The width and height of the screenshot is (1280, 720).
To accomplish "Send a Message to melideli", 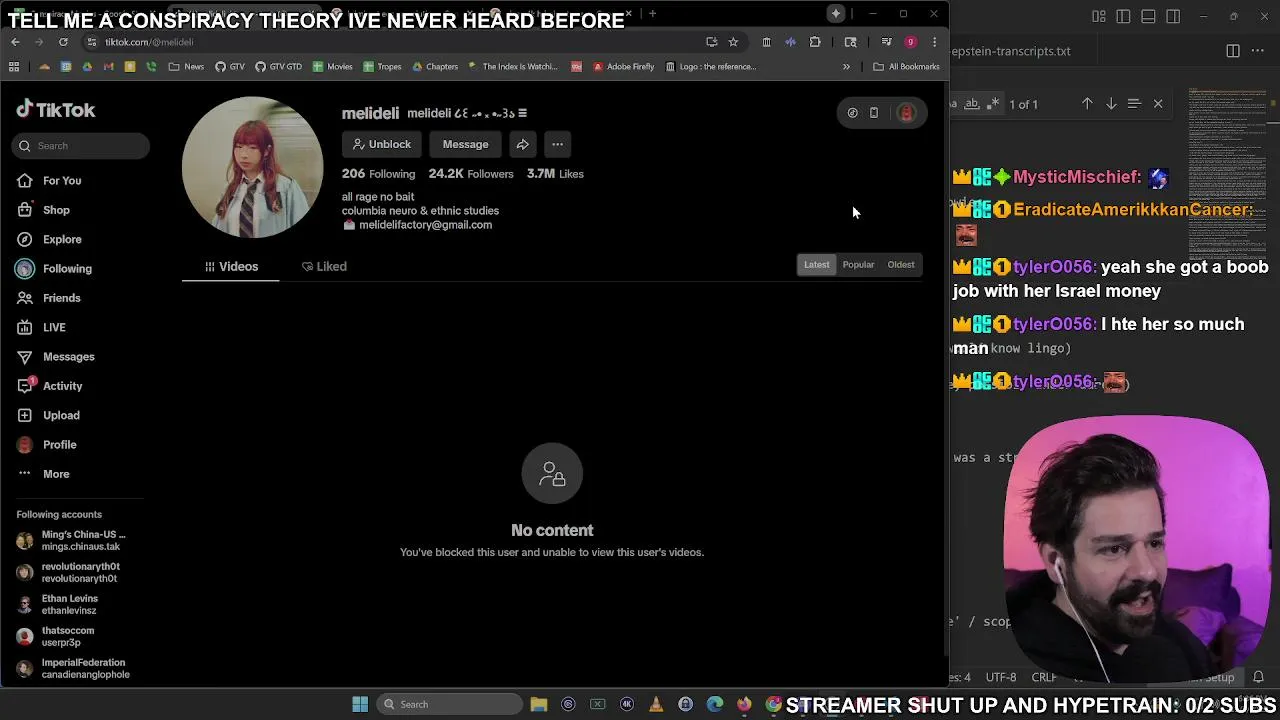I will click(465, 144).
